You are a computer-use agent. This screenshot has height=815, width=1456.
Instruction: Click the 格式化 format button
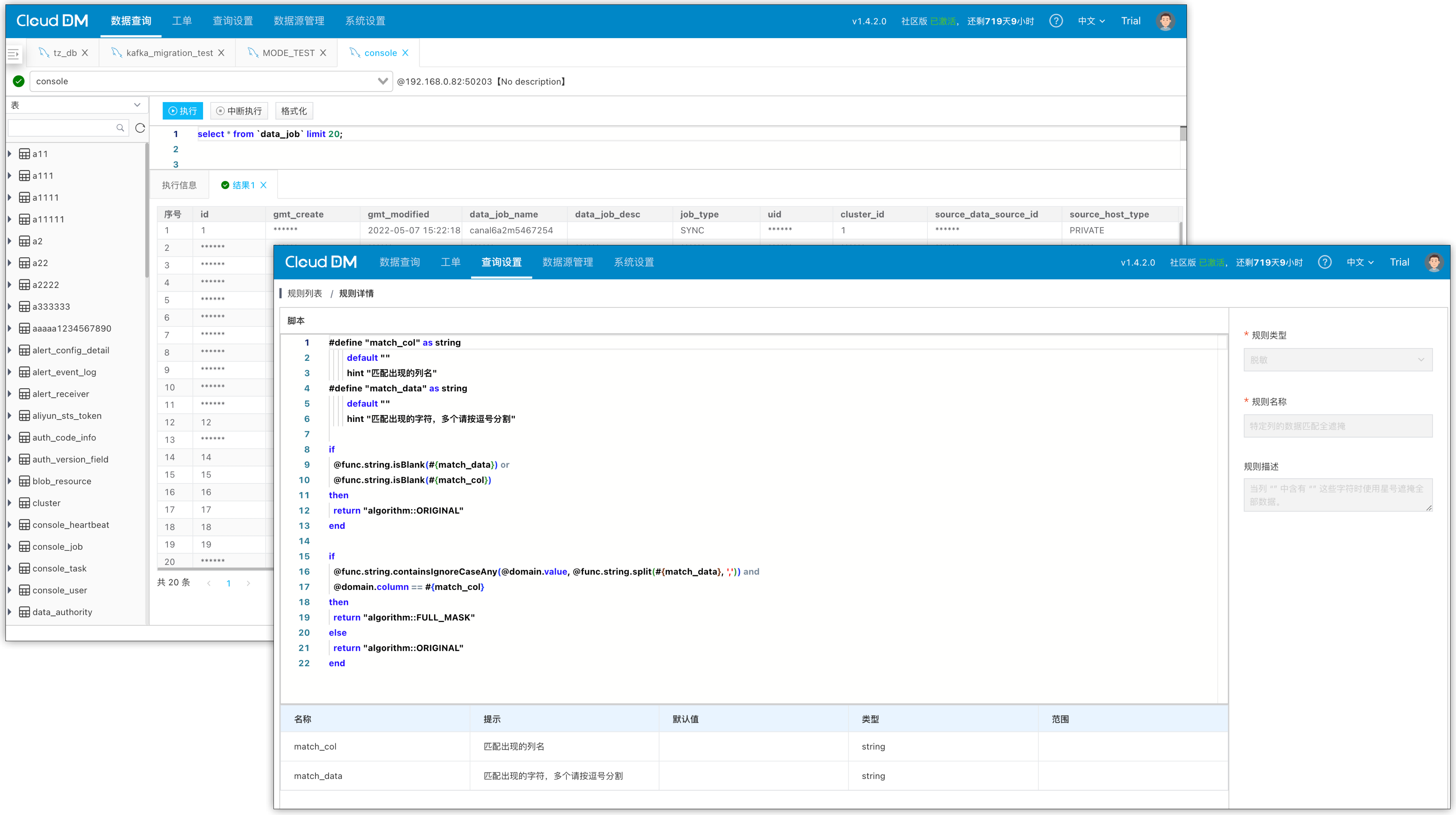pos(294,111)
